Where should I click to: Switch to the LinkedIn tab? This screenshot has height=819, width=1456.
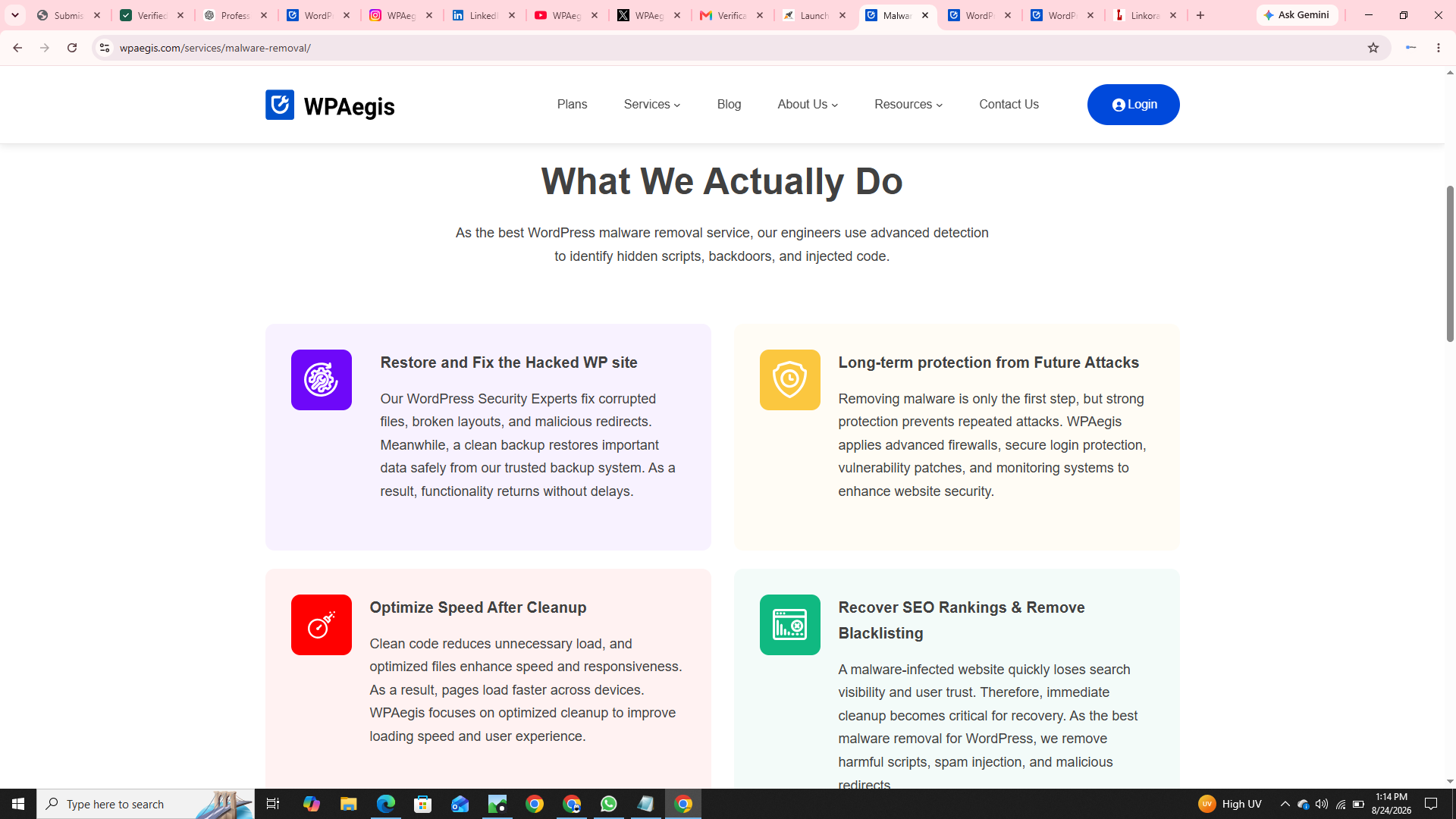tap(484, 15)
